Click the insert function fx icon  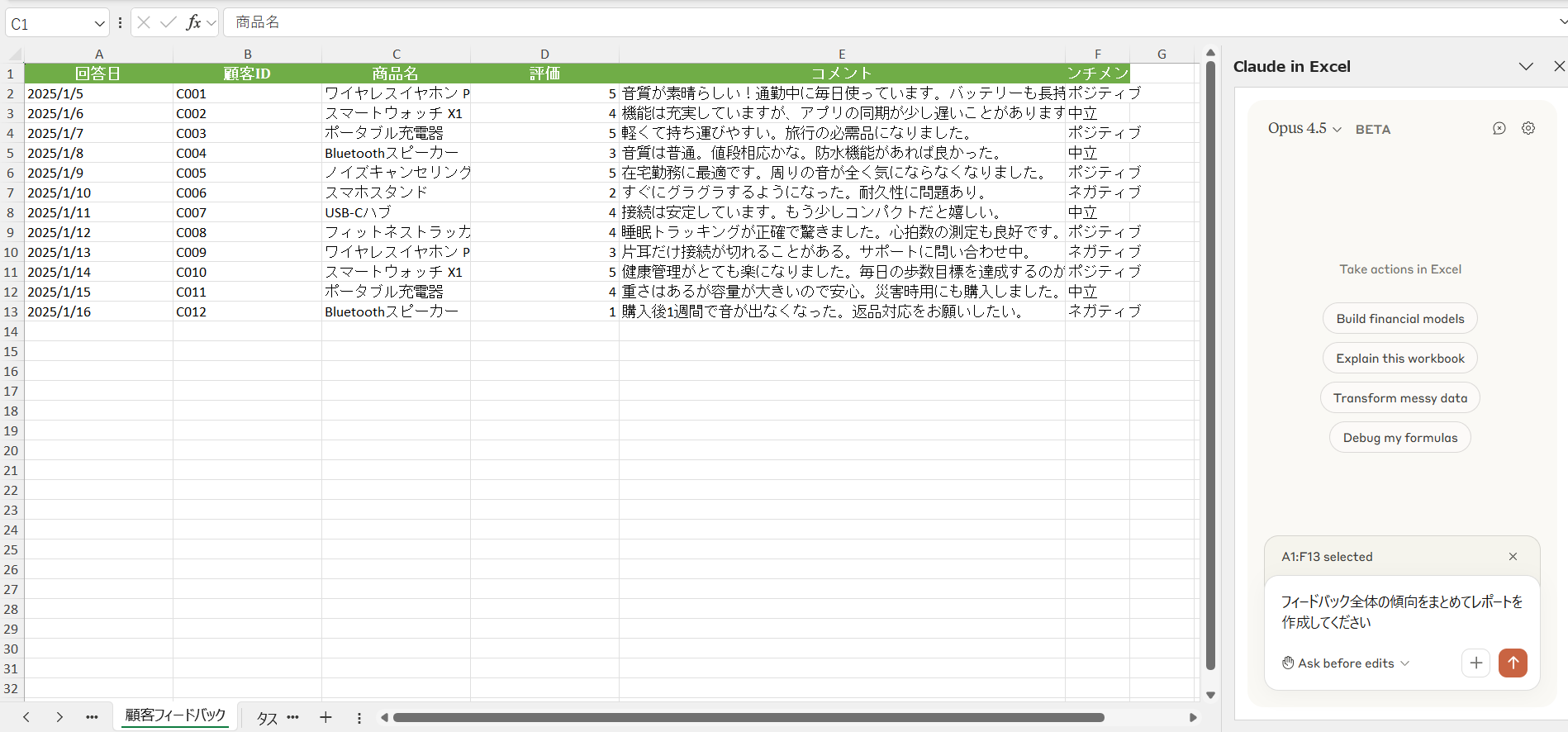[193, 22]
